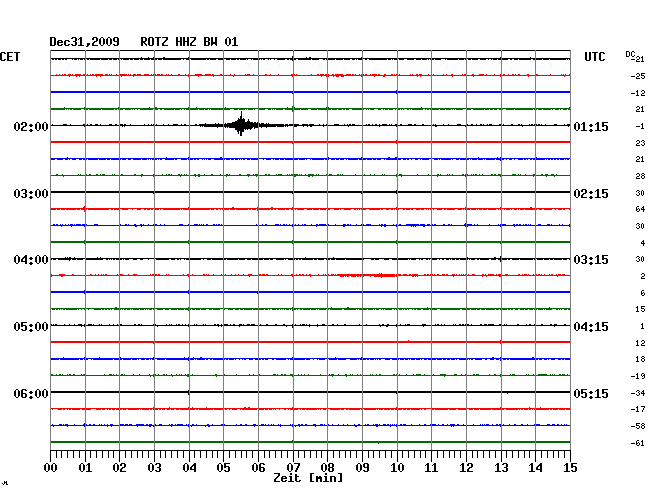Viewport: 650px width, 494px height.
Task: Select the DC value 2
Action: tap(643, 276)
